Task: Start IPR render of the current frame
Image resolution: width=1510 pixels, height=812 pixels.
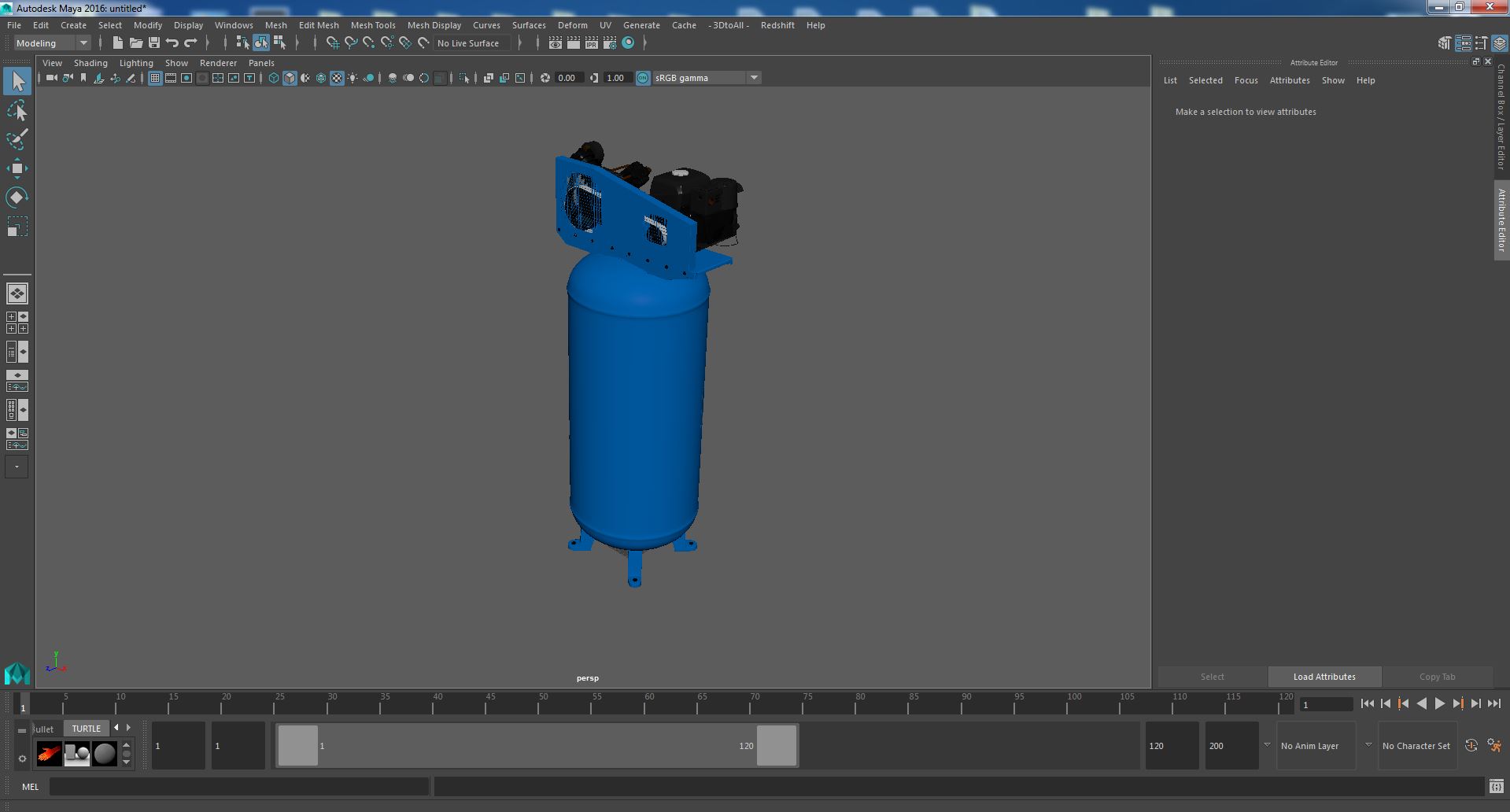Action: click(592, 43)
